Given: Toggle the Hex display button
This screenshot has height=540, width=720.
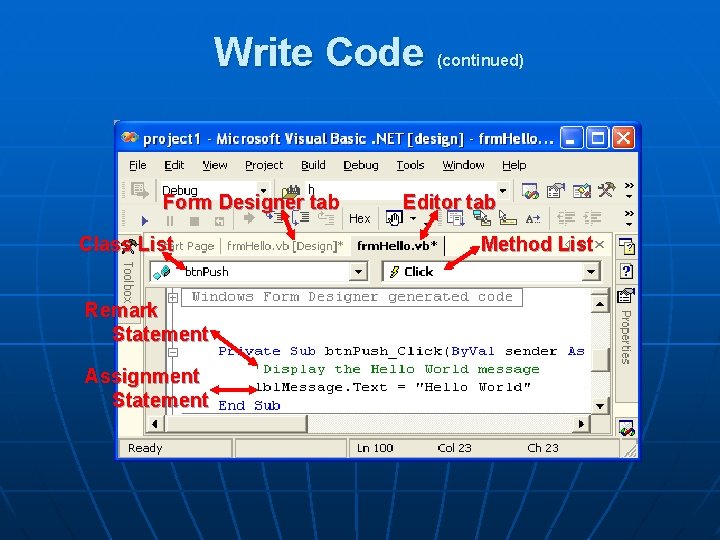Looking at the screenshot, I should point(360,219).
